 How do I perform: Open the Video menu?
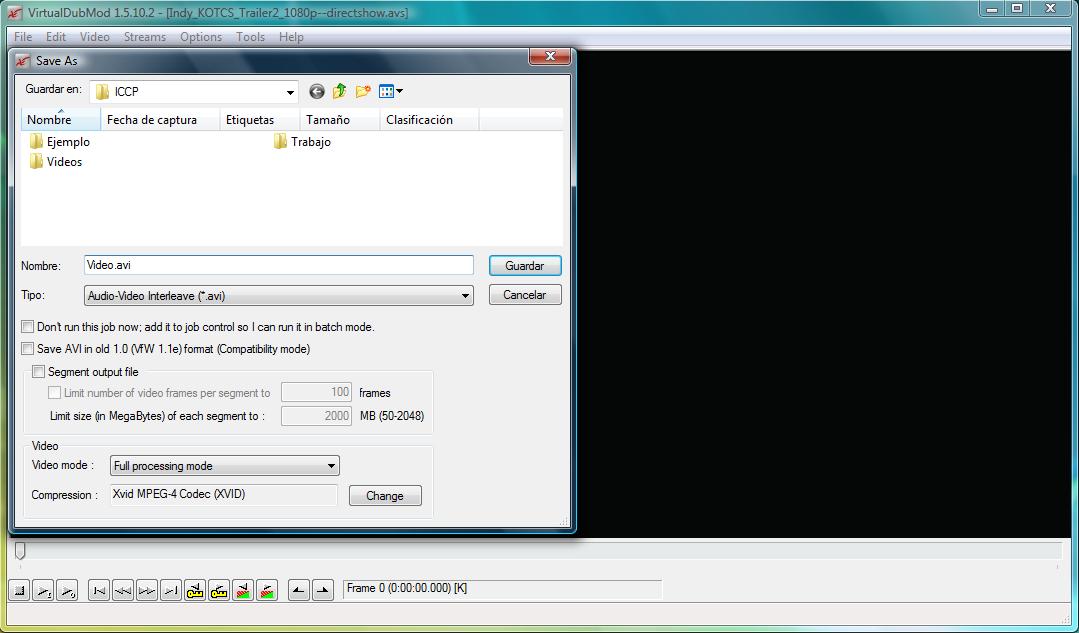pos(94,37)
